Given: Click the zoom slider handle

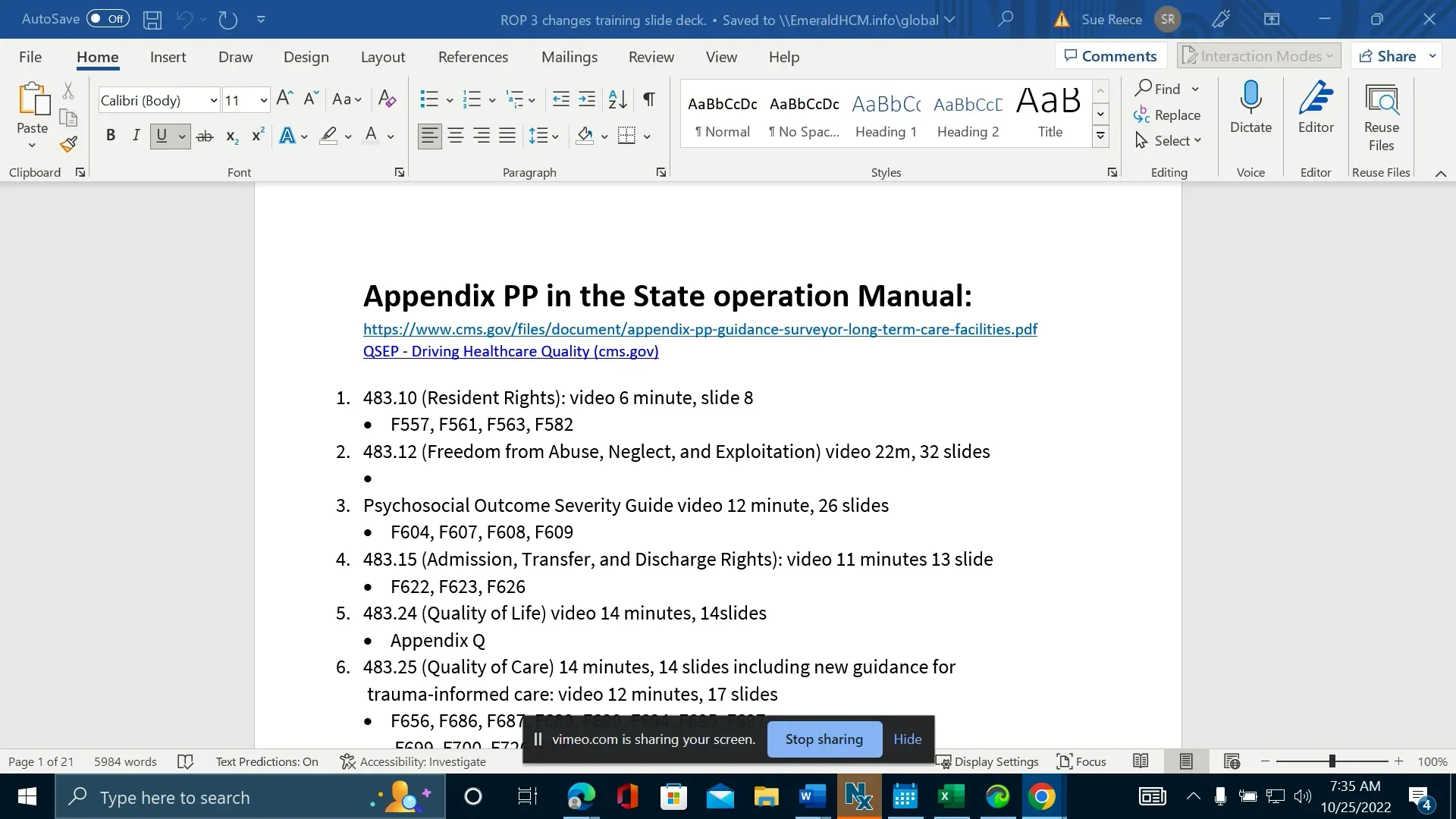Looking at the screenshot, I should [x=1332, y=761].
